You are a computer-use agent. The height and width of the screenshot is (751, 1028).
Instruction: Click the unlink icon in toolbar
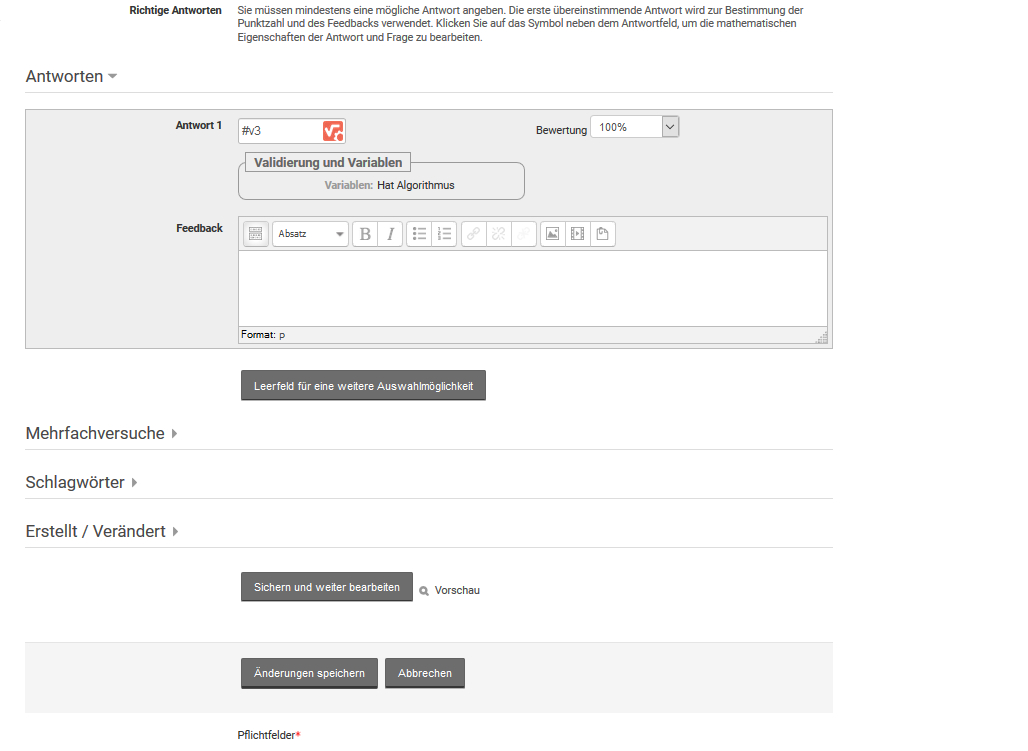click(499, 234)
